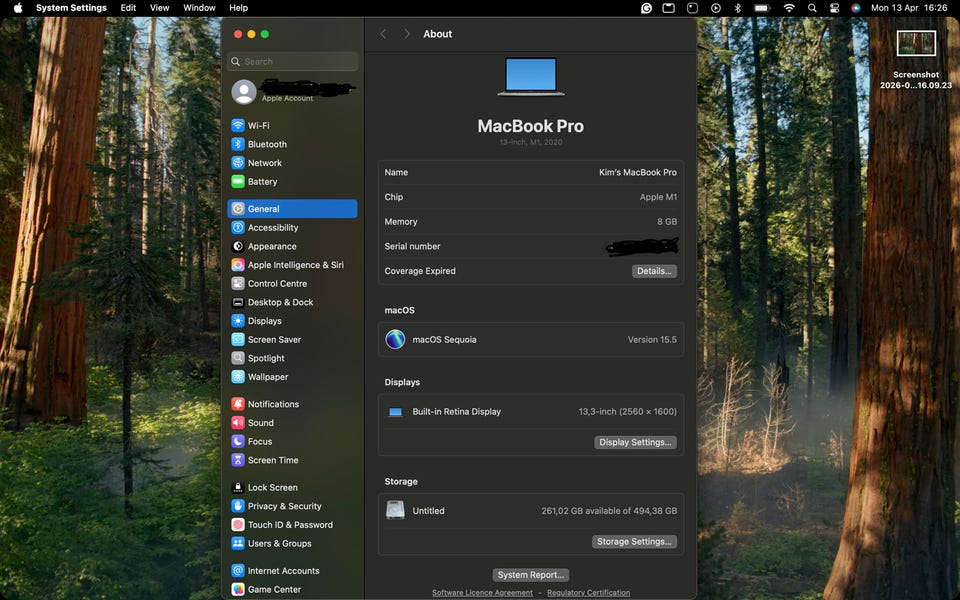Click the Chip value Apple M1
960x600 pixels.
point(658,197)
